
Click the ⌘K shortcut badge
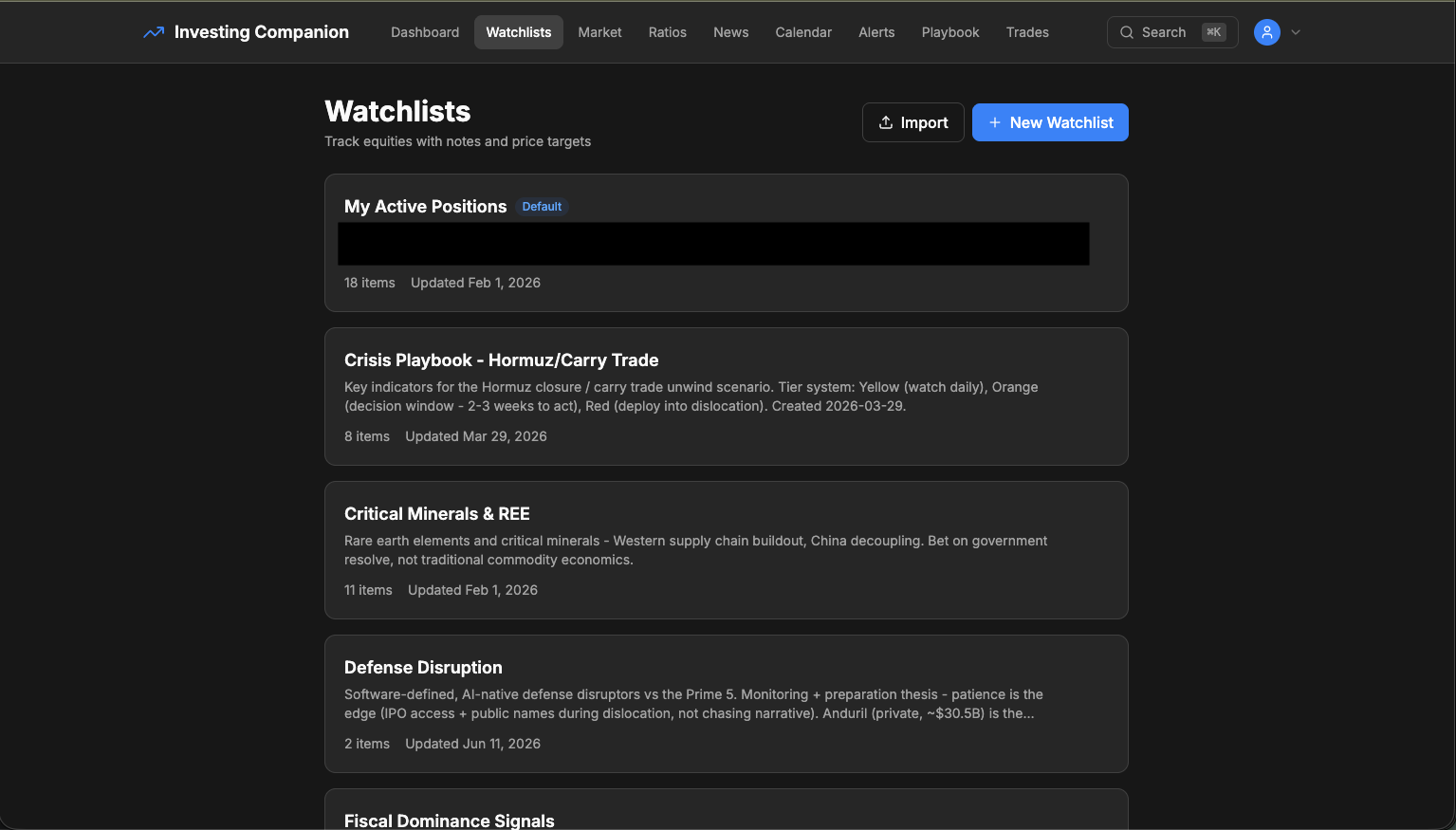(x=1213, y=32)
